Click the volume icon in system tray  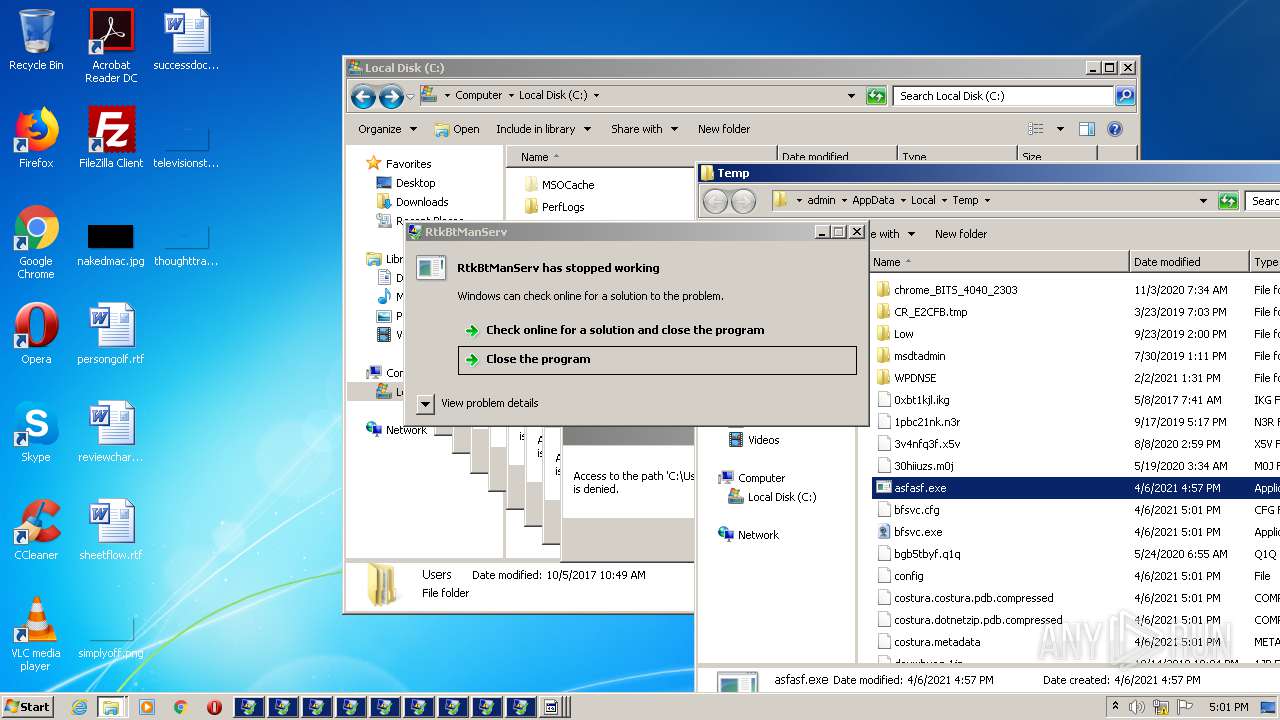(1138, 707)
